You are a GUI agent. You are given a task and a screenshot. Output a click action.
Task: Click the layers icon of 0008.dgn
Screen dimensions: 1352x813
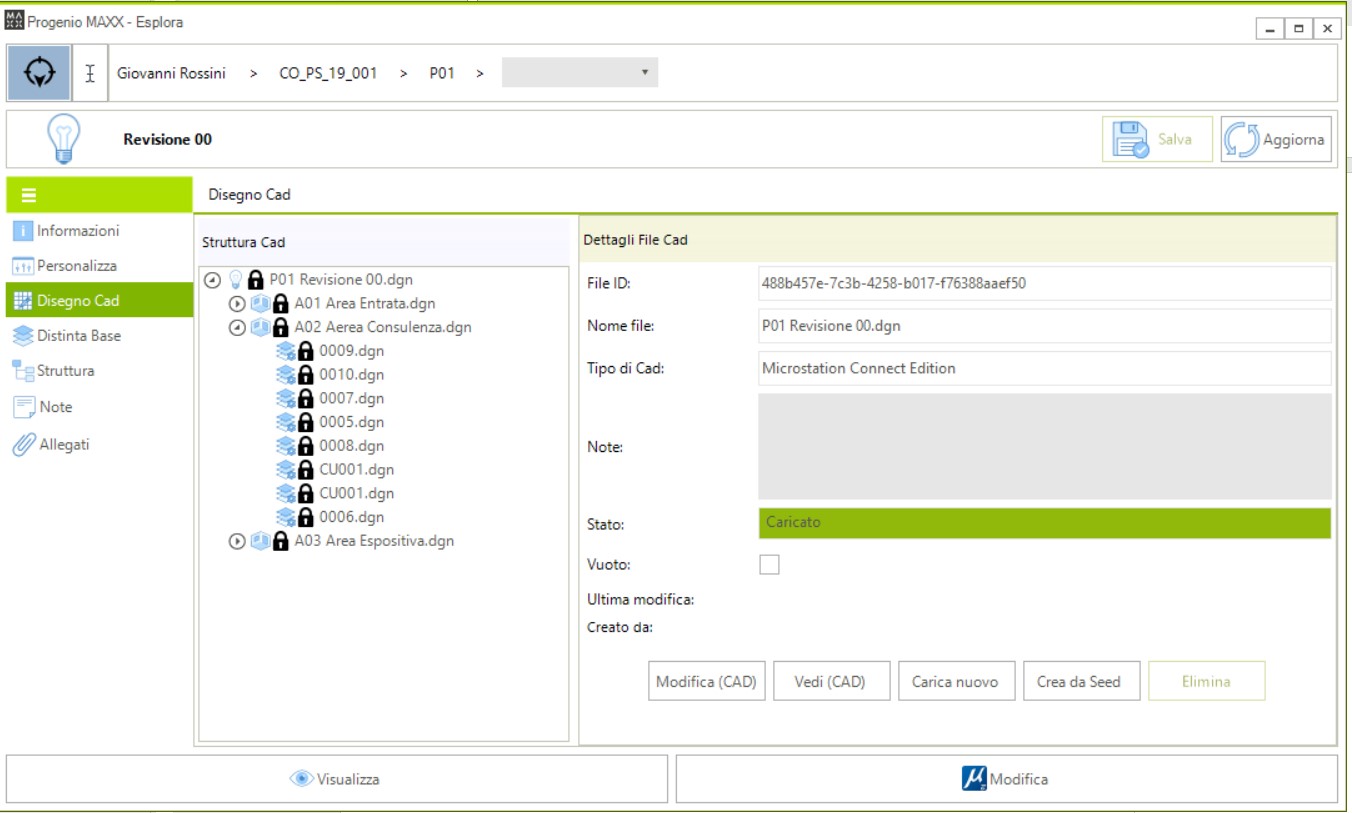click(286, 446)
